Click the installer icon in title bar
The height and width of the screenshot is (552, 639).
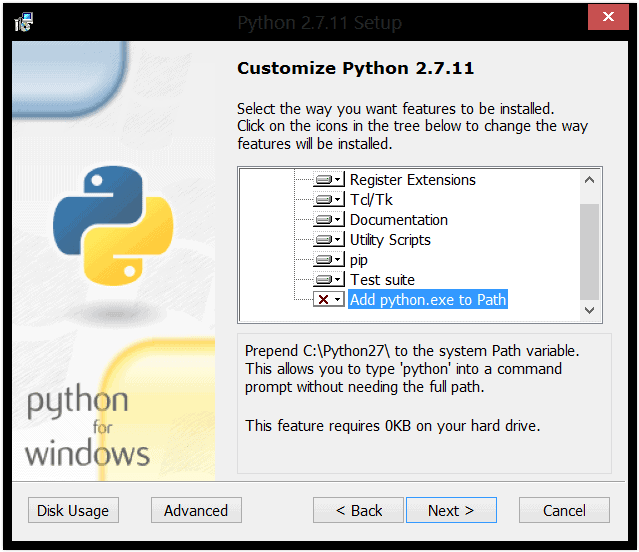24,22
